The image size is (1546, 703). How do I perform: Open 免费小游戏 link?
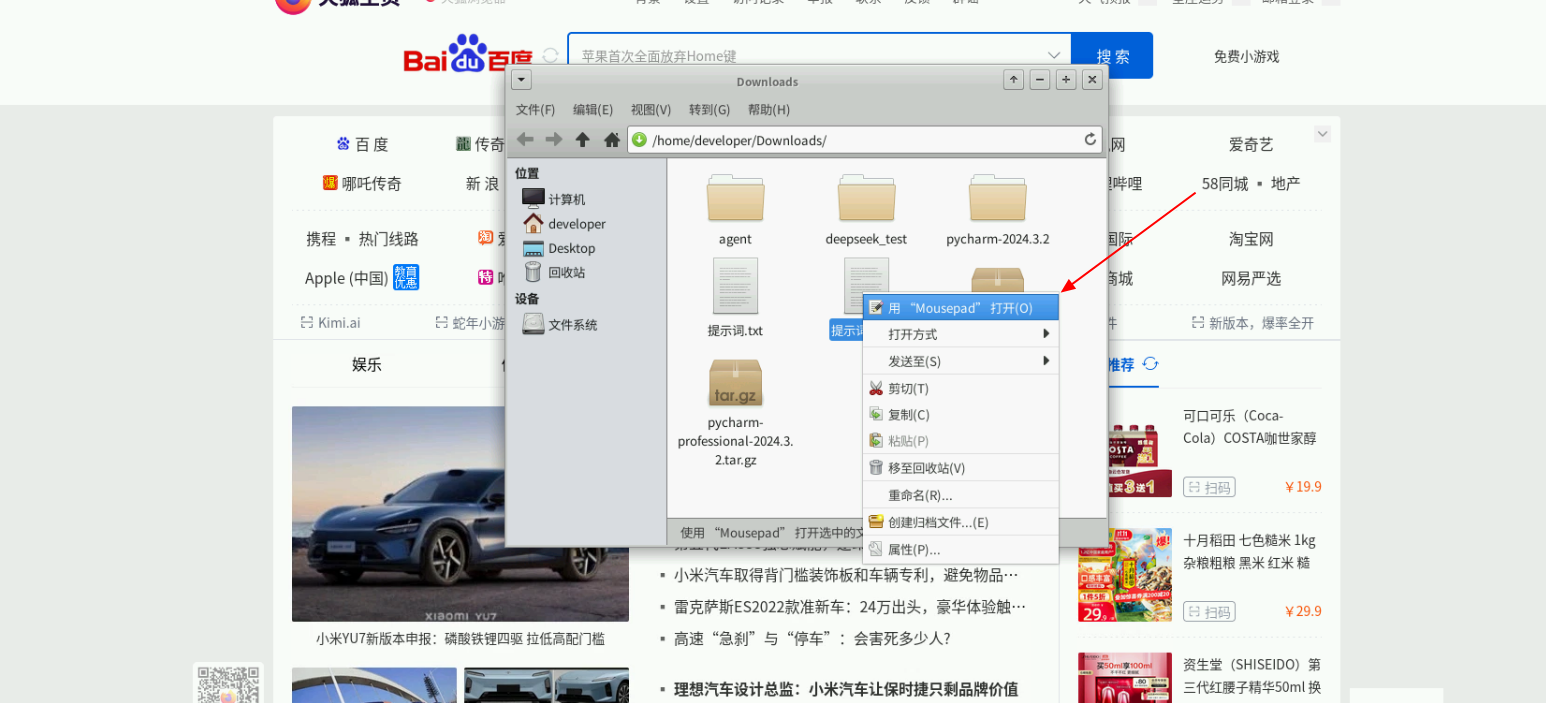[1246, 56]
